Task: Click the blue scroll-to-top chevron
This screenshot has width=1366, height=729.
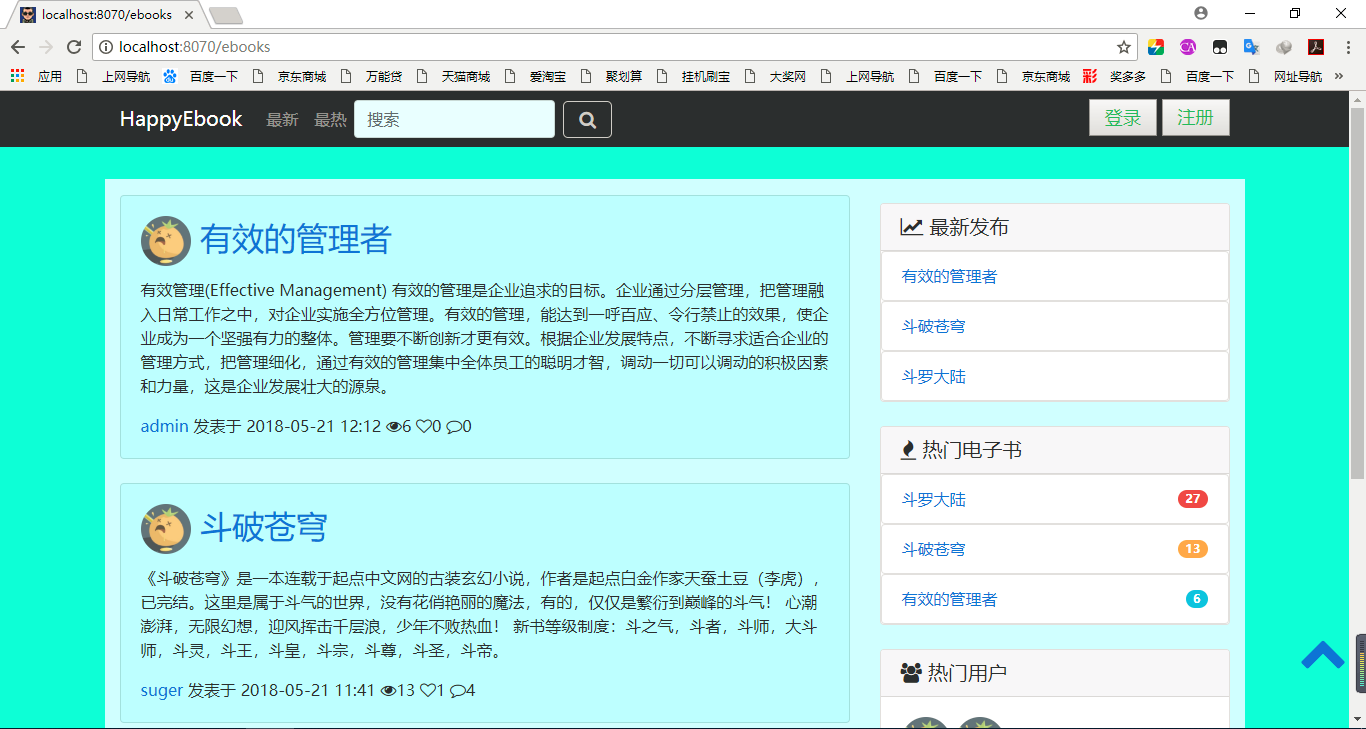Action: coord(1322,655)
